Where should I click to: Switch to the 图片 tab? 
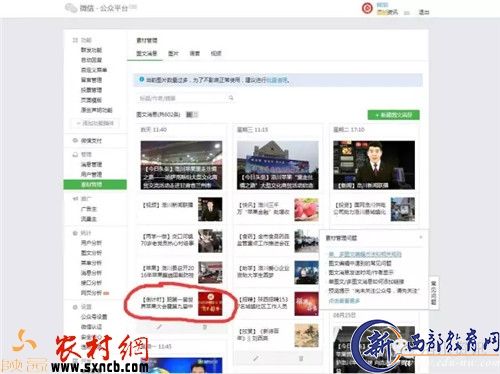[x=173, y=53]
